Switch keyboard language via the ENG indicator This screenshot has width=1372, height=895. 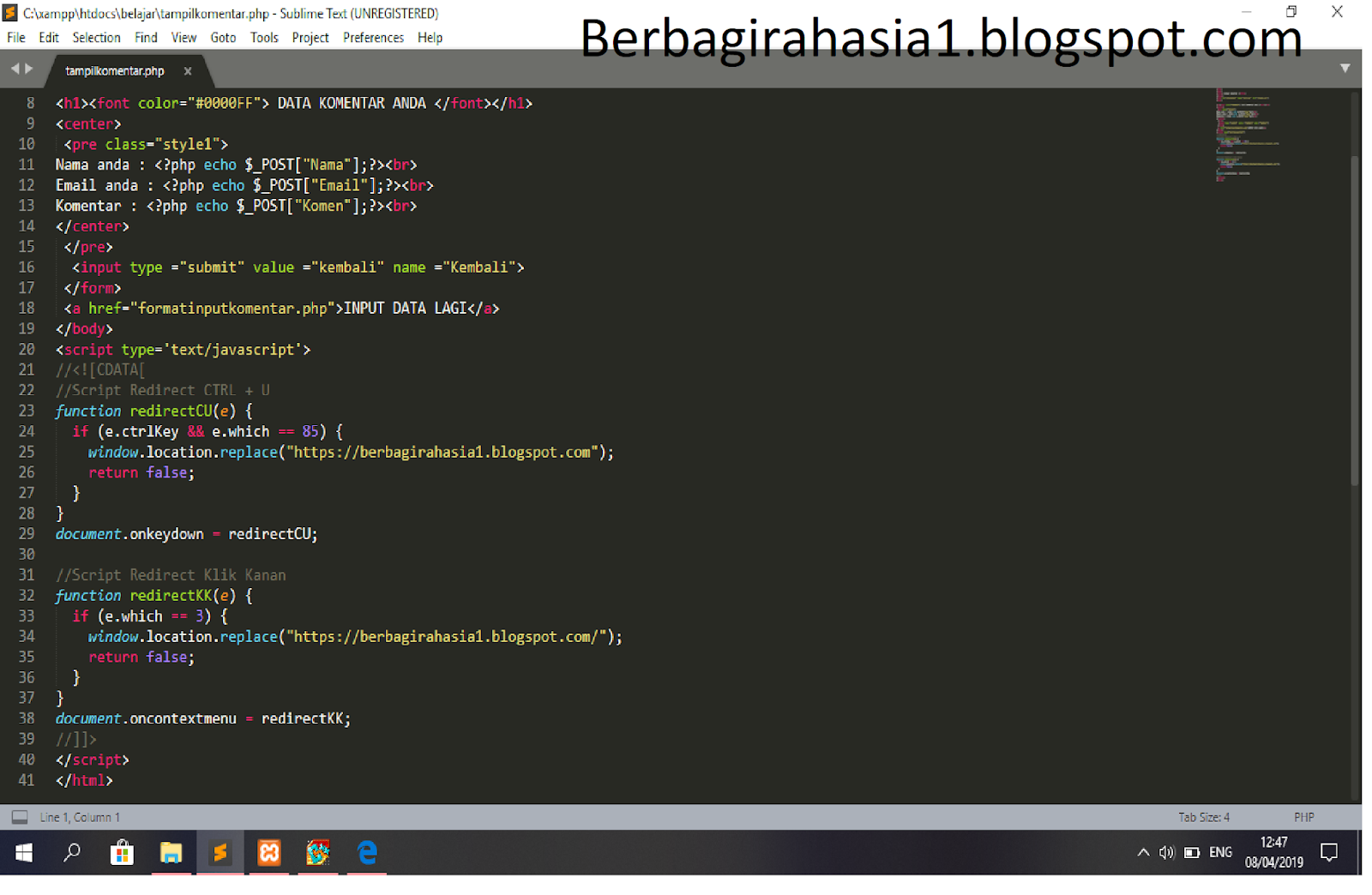1220,852
